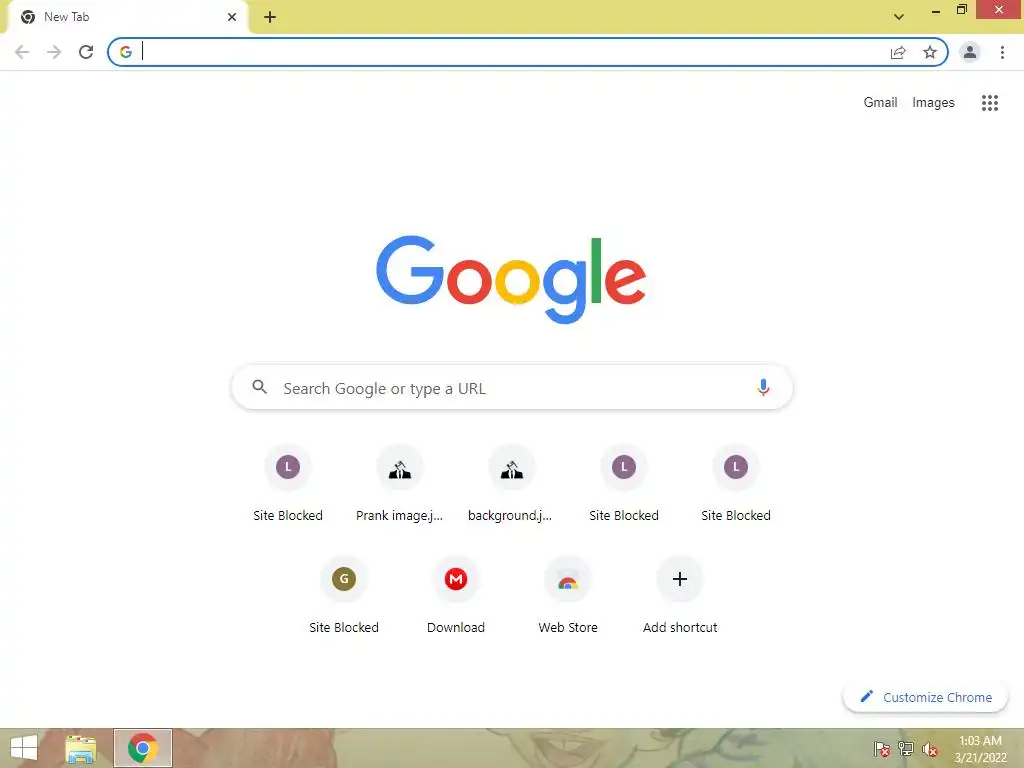Image resolution: width=1024 pixels, height=768 pixels.
Task: Click the magnifier icon in search box
Action: point(259,387)
